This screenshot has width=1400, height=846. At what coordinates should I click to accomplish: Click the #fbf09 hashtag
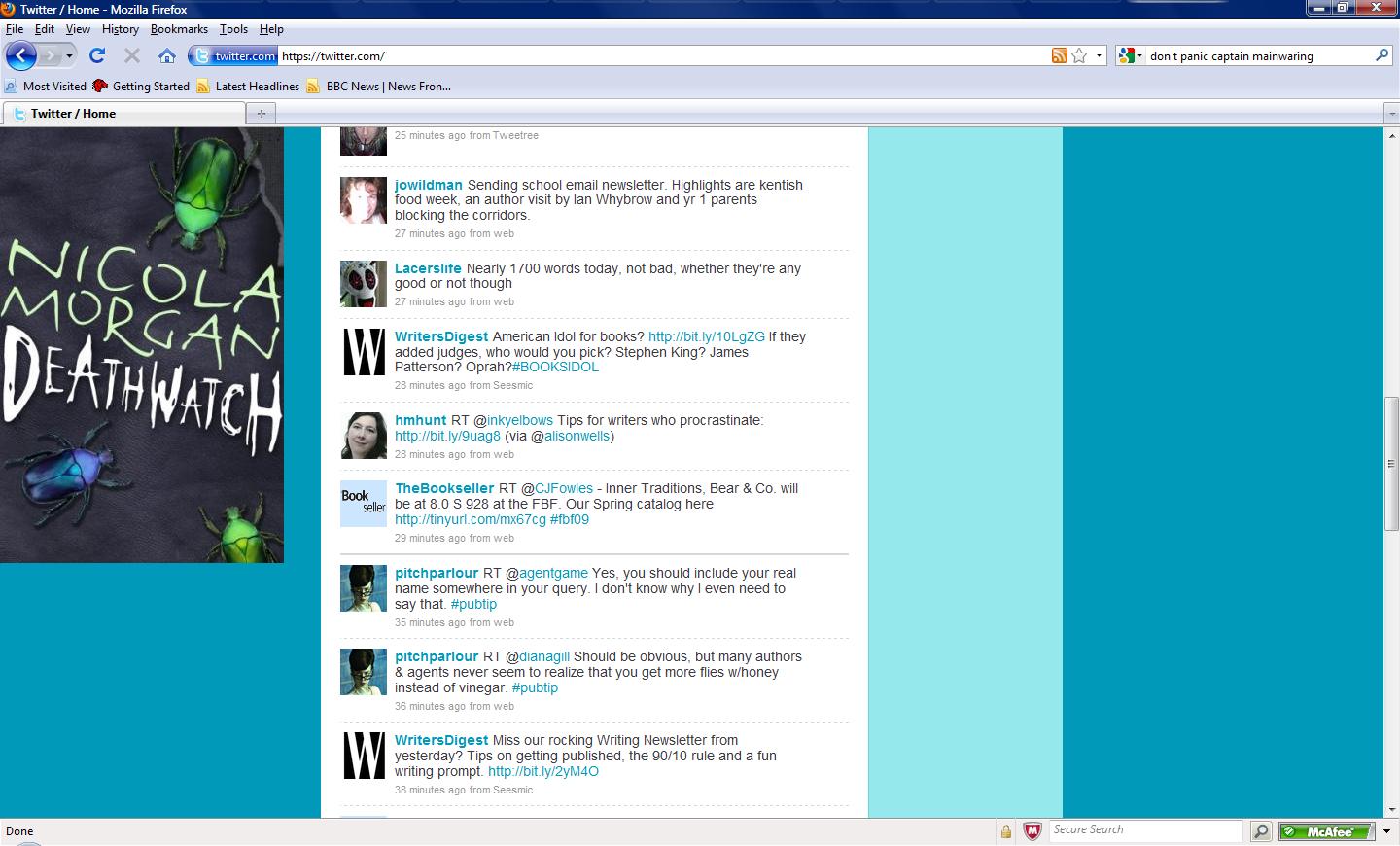coord(570,519)
